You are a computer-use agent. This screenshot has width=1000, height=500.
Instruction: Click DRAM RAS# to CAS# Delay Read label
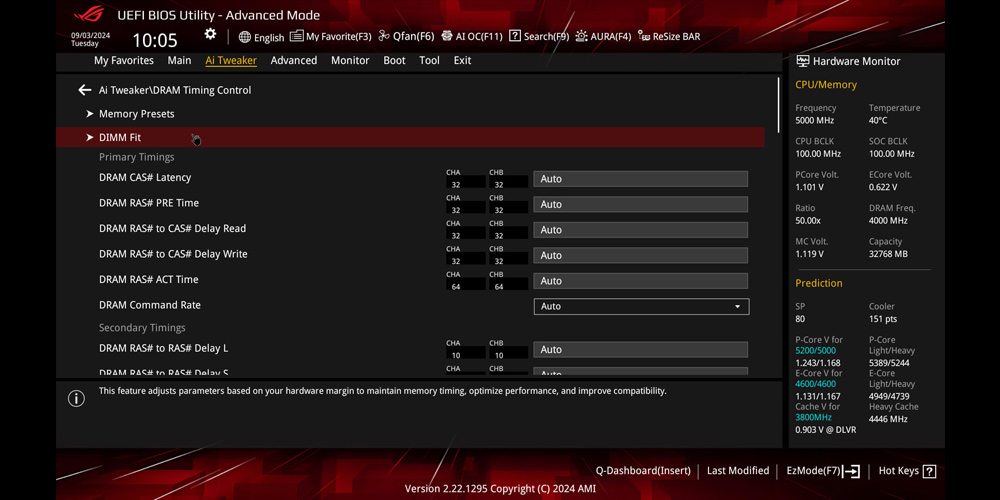tap(172, 228)
